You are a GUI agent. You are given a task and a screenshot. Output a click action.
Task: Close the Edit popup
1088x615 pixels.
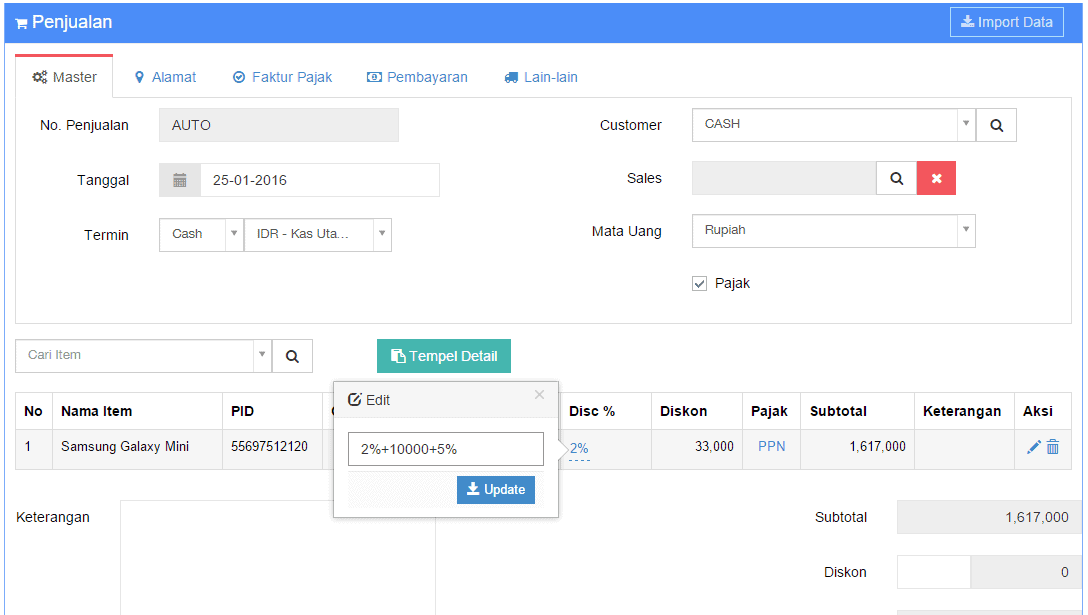tap(539, 394)
